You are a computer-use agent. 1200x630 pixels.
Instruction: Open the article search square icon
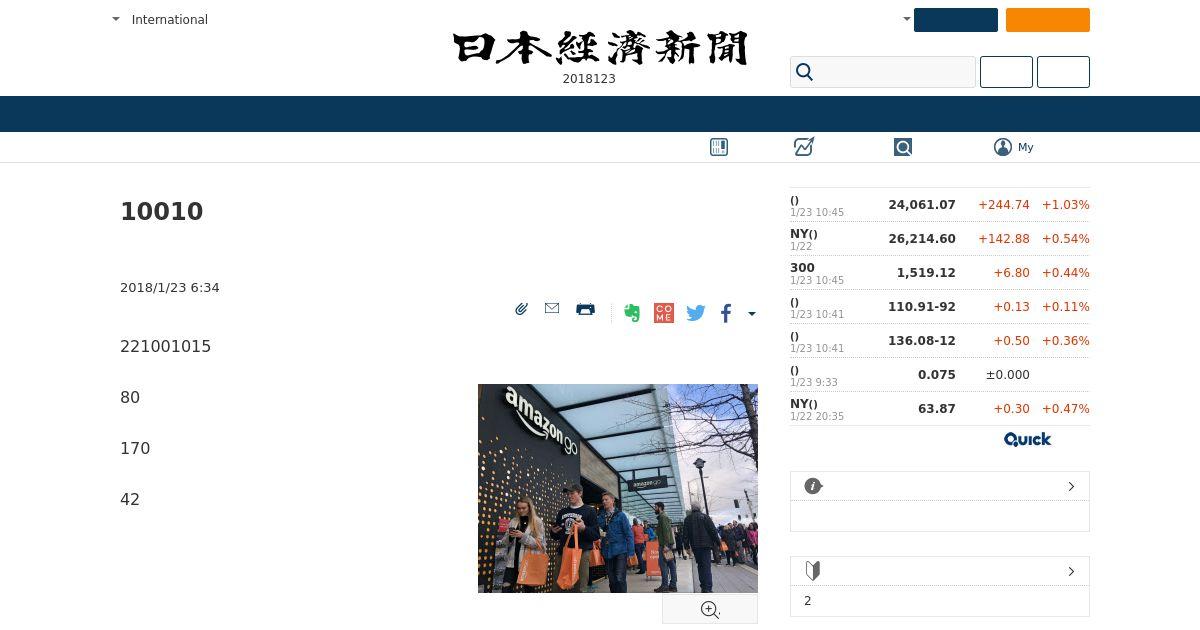click(x=903, y=147)
